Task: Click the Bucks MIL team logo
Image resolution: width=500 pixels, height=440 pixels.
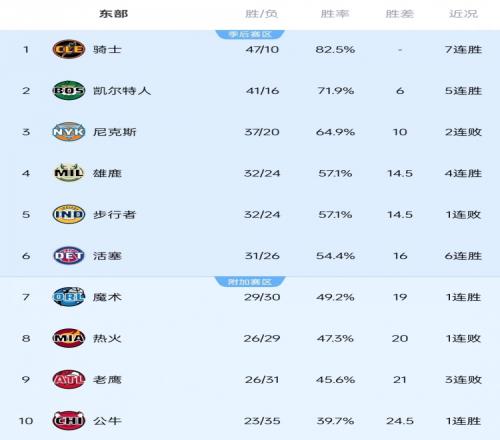Action: 69,173
